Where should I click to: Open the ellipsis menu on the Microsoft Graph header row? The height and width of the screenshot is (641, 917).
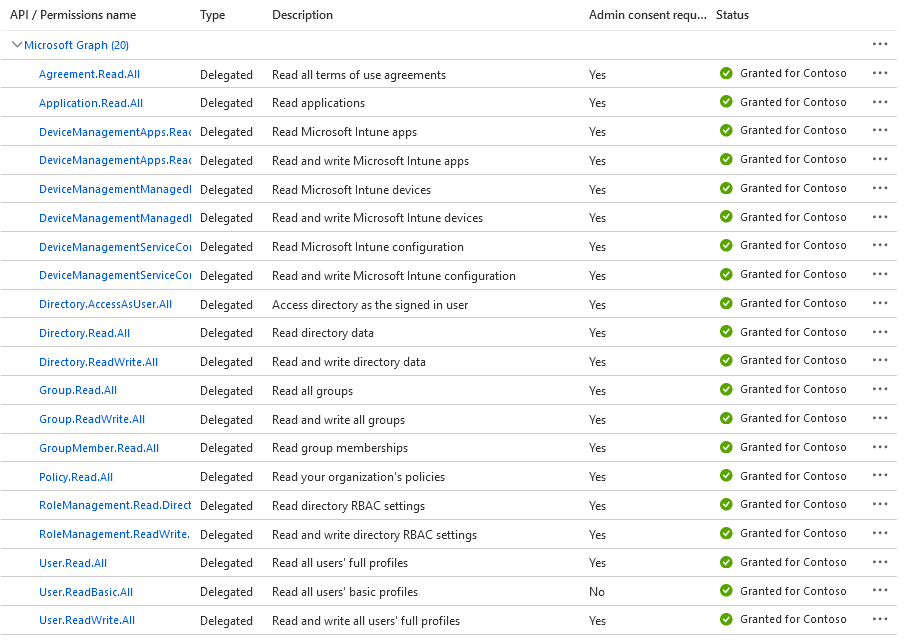[880, 44]
